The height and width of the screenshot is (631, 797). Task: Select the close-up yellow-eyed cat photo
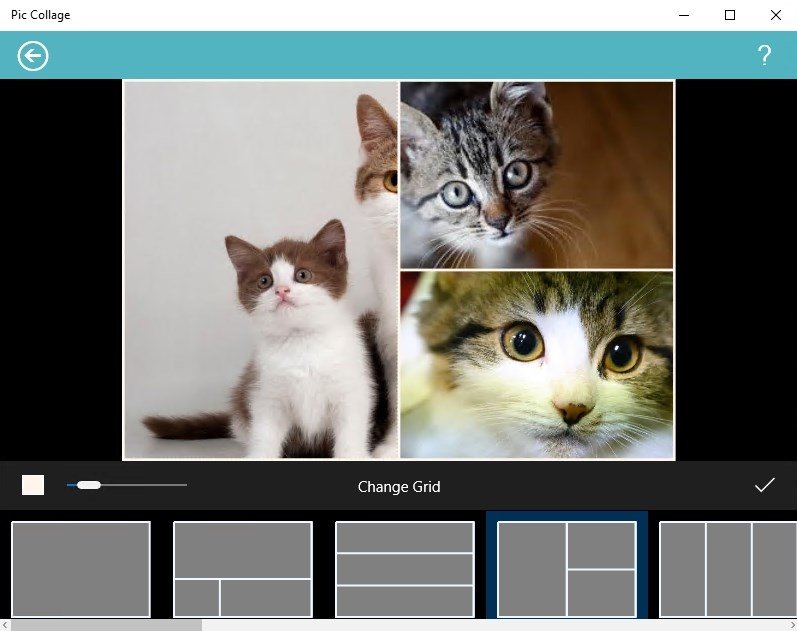point(537,365)
